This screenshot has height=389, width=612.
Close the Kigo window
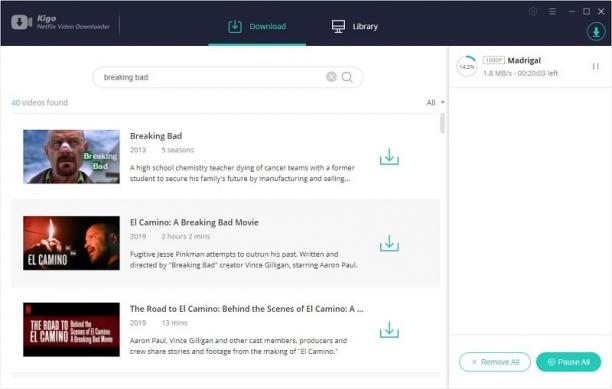(601, 12)
